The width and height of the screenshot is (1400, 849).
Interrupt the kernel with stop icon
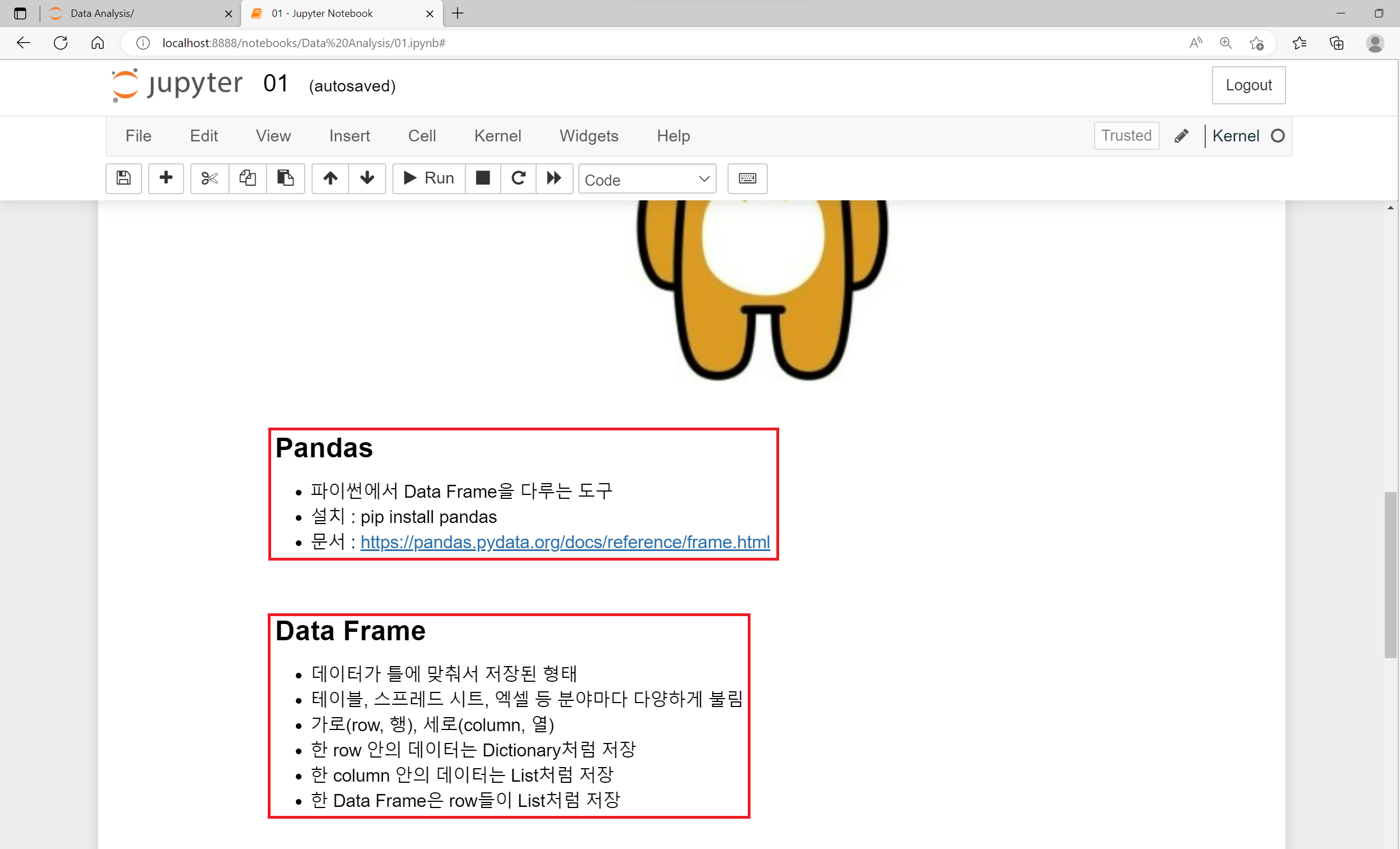tap(482, 178)
